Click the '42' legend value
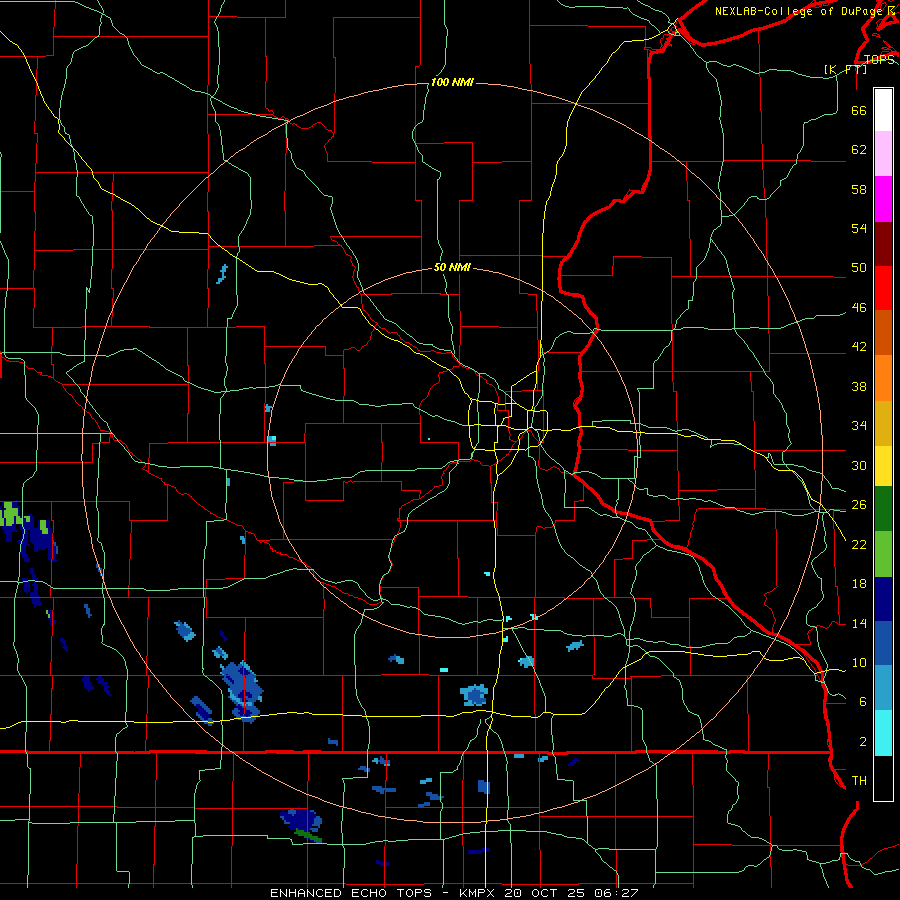Viewport: 900px width, 900px height. [x=859, y=347]
